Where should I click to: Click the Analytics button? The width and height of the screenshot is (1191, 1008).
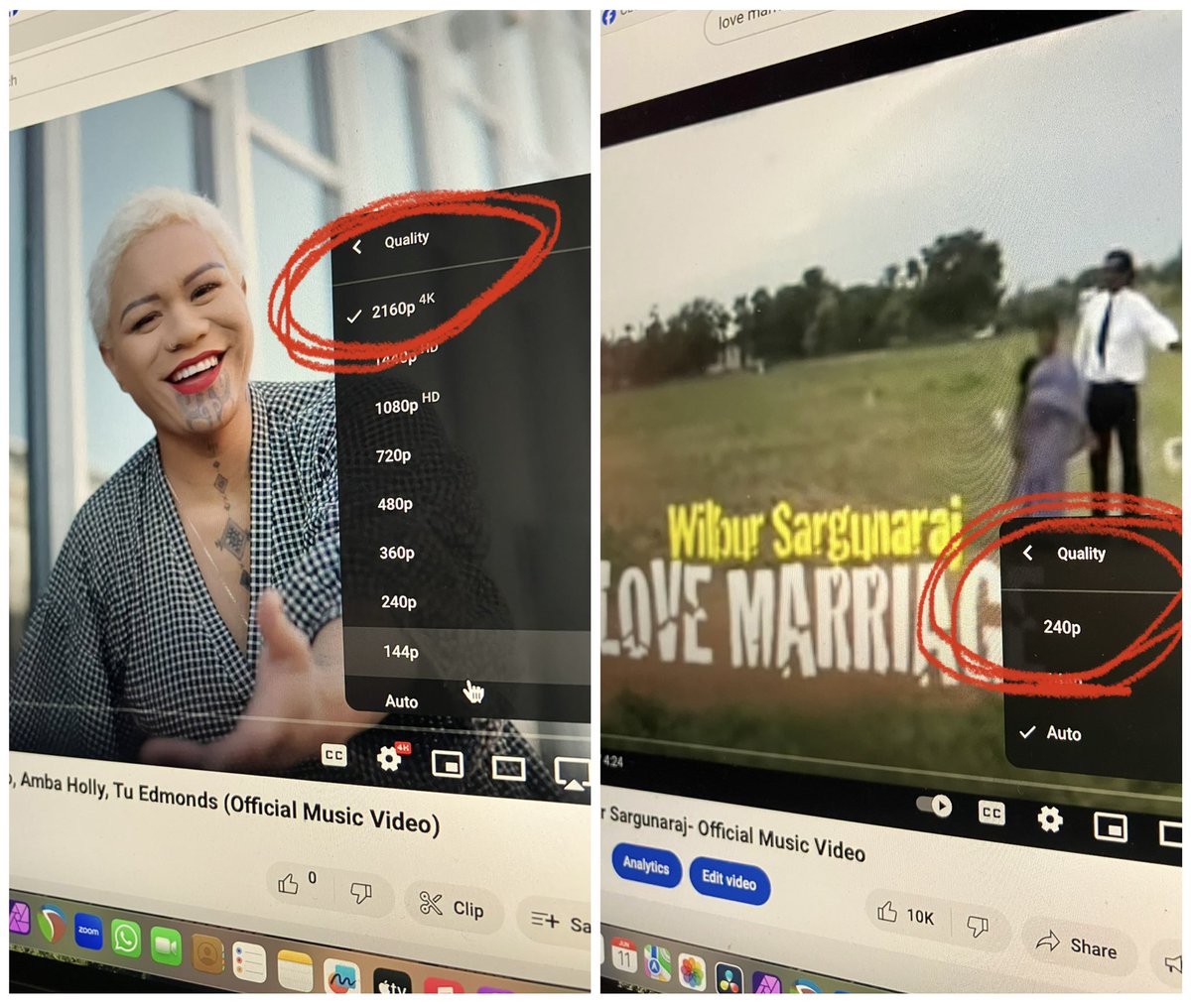[646, 865]
